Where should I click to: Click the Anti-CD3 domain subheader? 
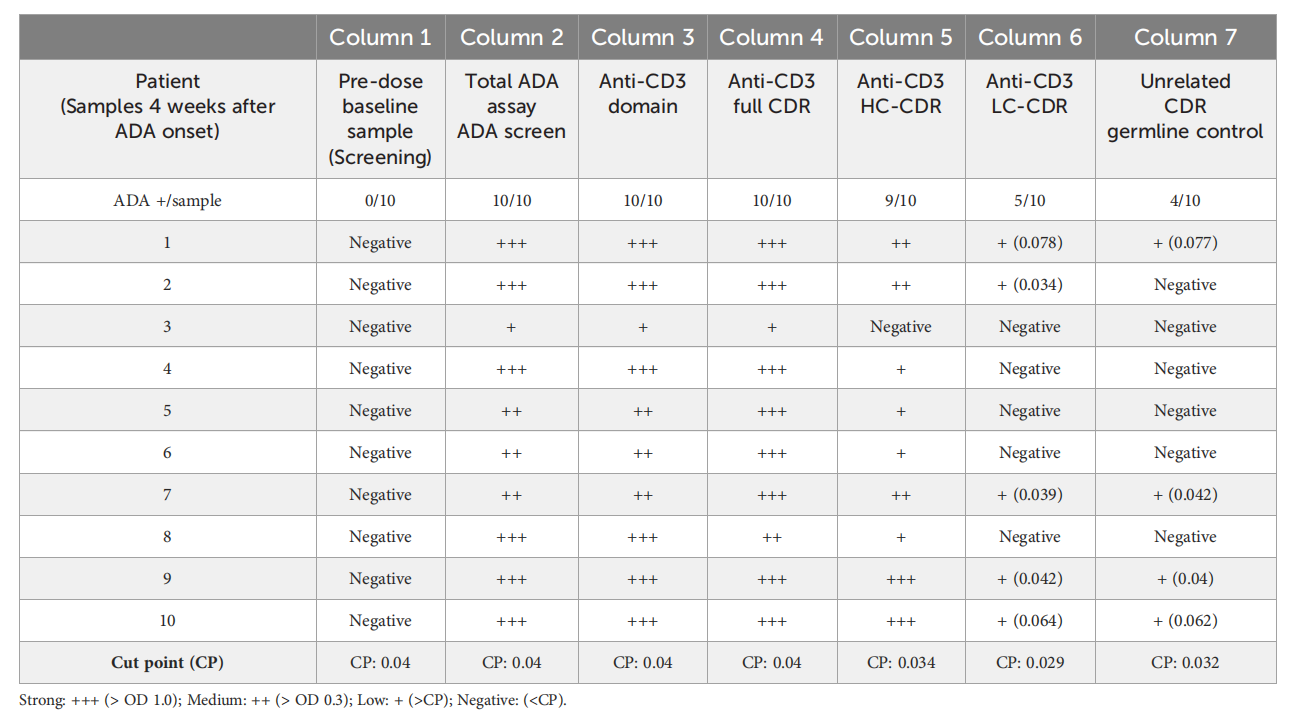[642, 93]
